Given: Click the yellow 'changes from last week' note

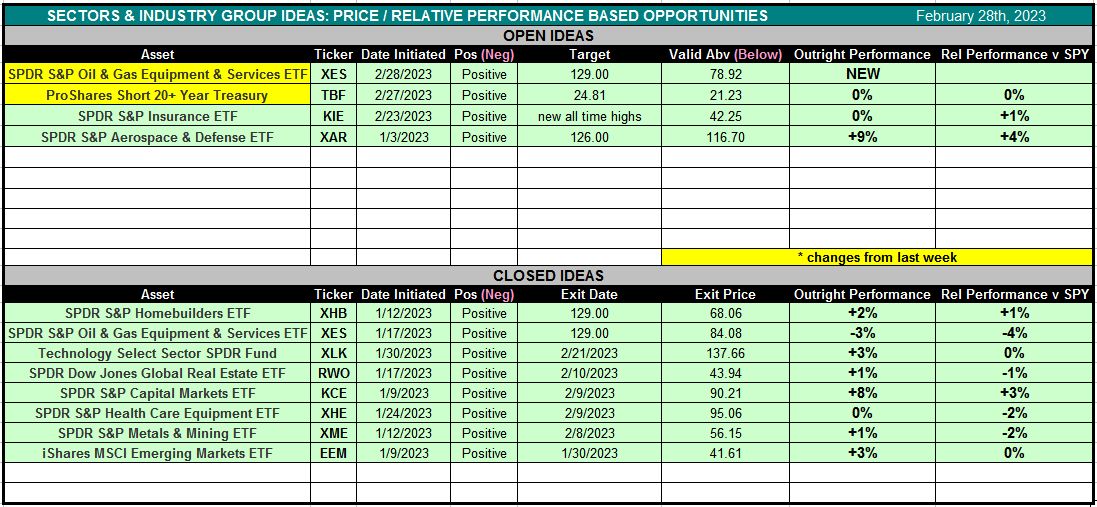Looking at the screenshot, I should click(x=876, y=257).
